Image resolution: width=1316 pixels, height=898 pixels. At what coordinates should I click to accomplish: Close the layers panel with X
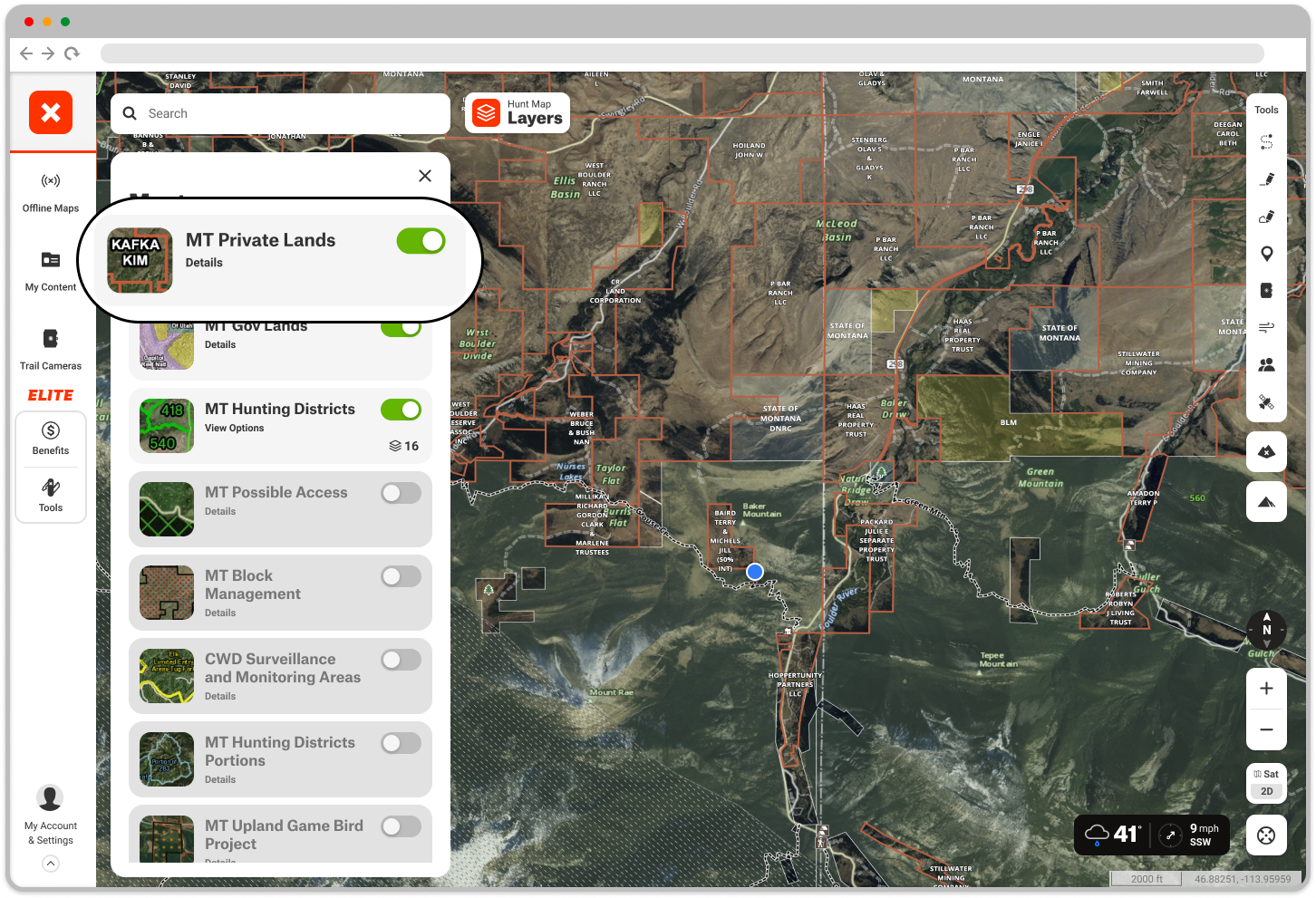[425, 176]
